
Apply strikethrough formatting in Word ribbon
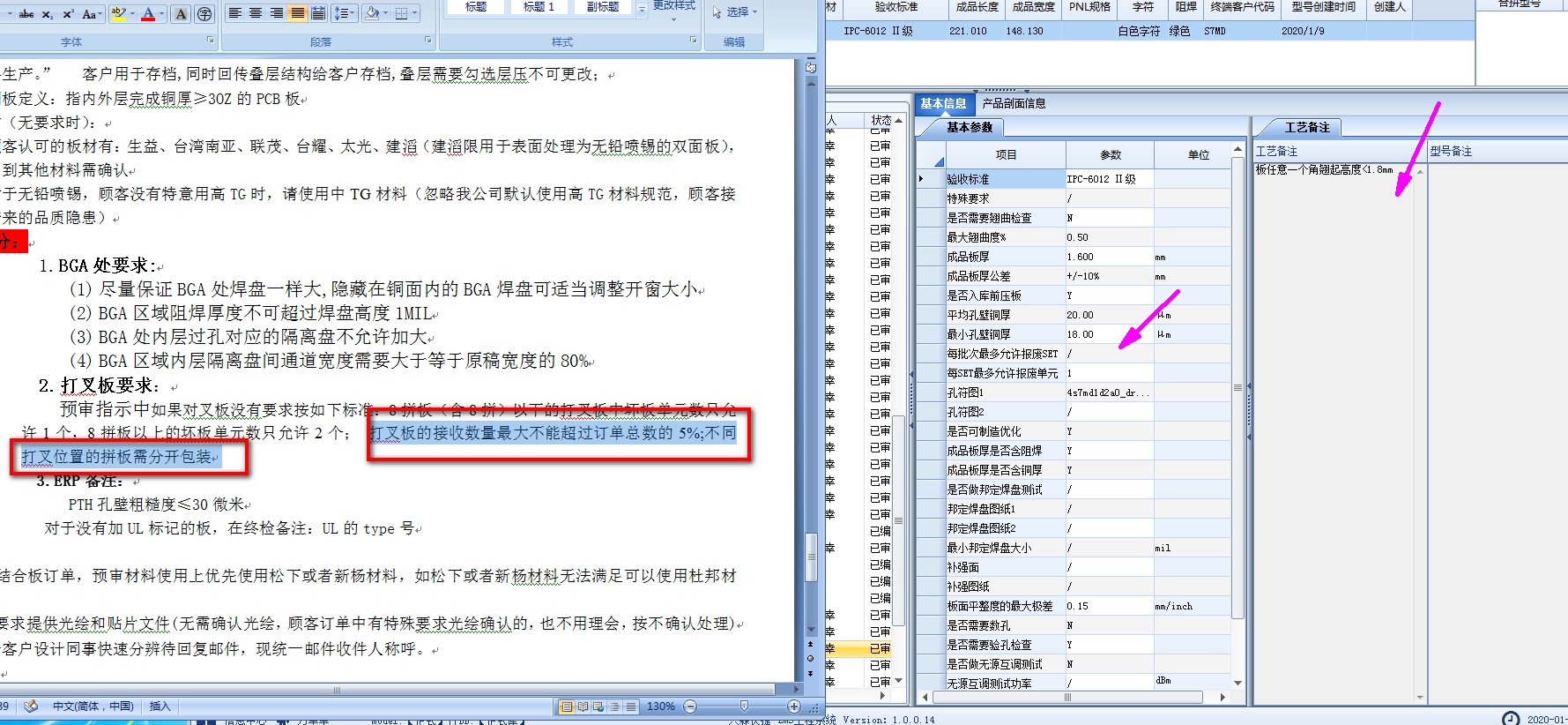tap(26, 14)
